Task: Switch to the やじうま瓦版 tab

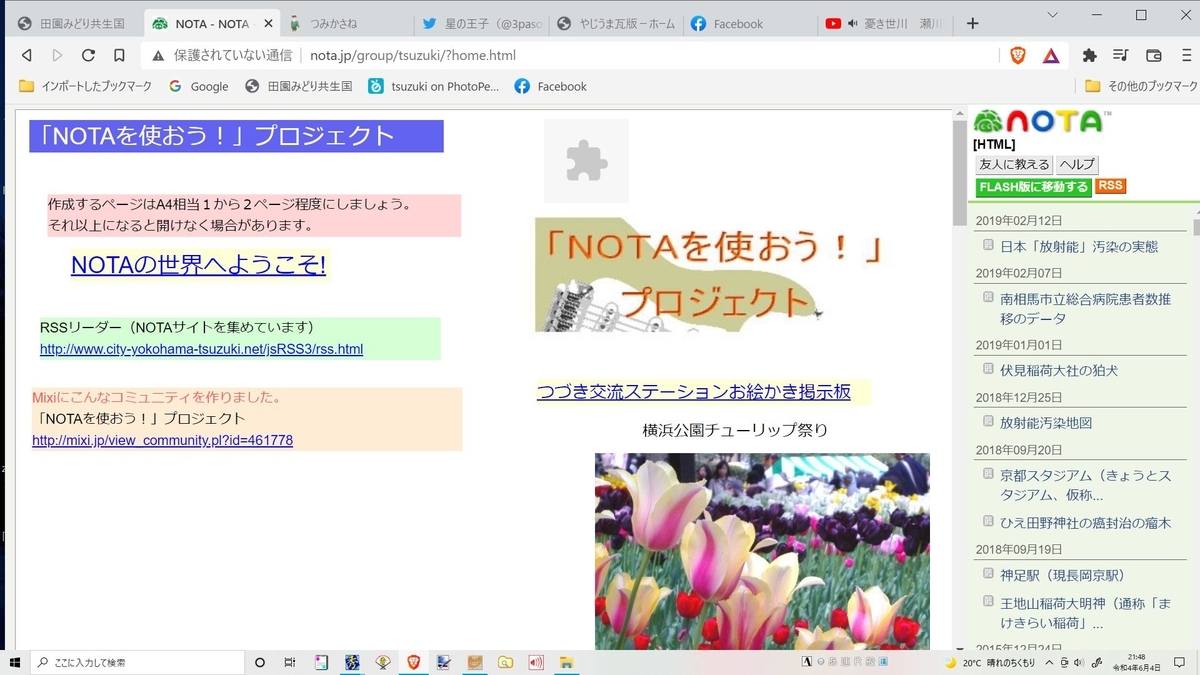Action: [x=614, y=24]
